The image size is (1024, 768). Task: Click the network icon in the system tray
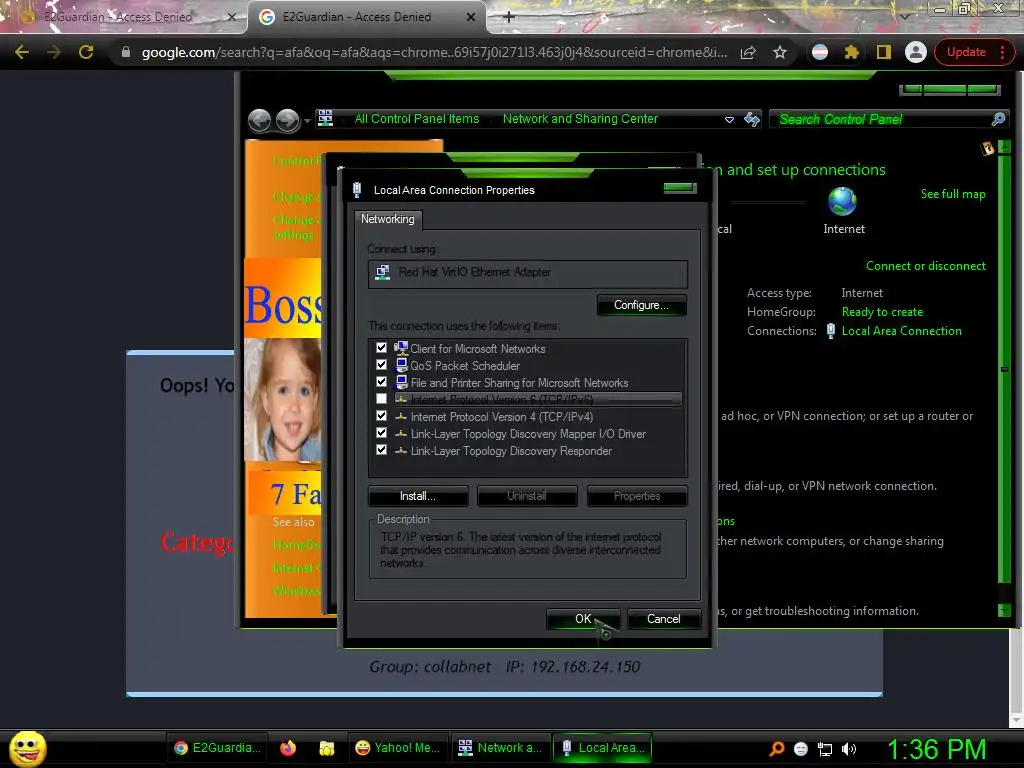(x=825, y=749)
